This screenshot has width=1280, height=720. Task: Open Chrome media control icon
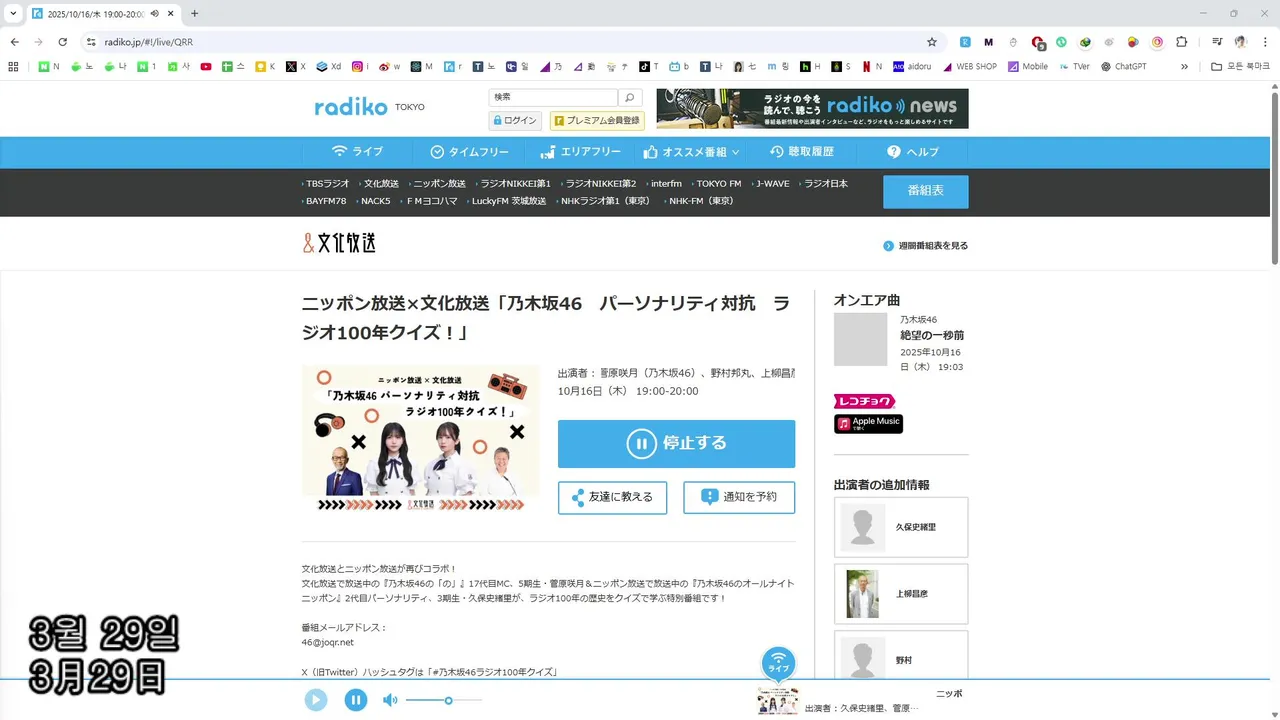1217,42
